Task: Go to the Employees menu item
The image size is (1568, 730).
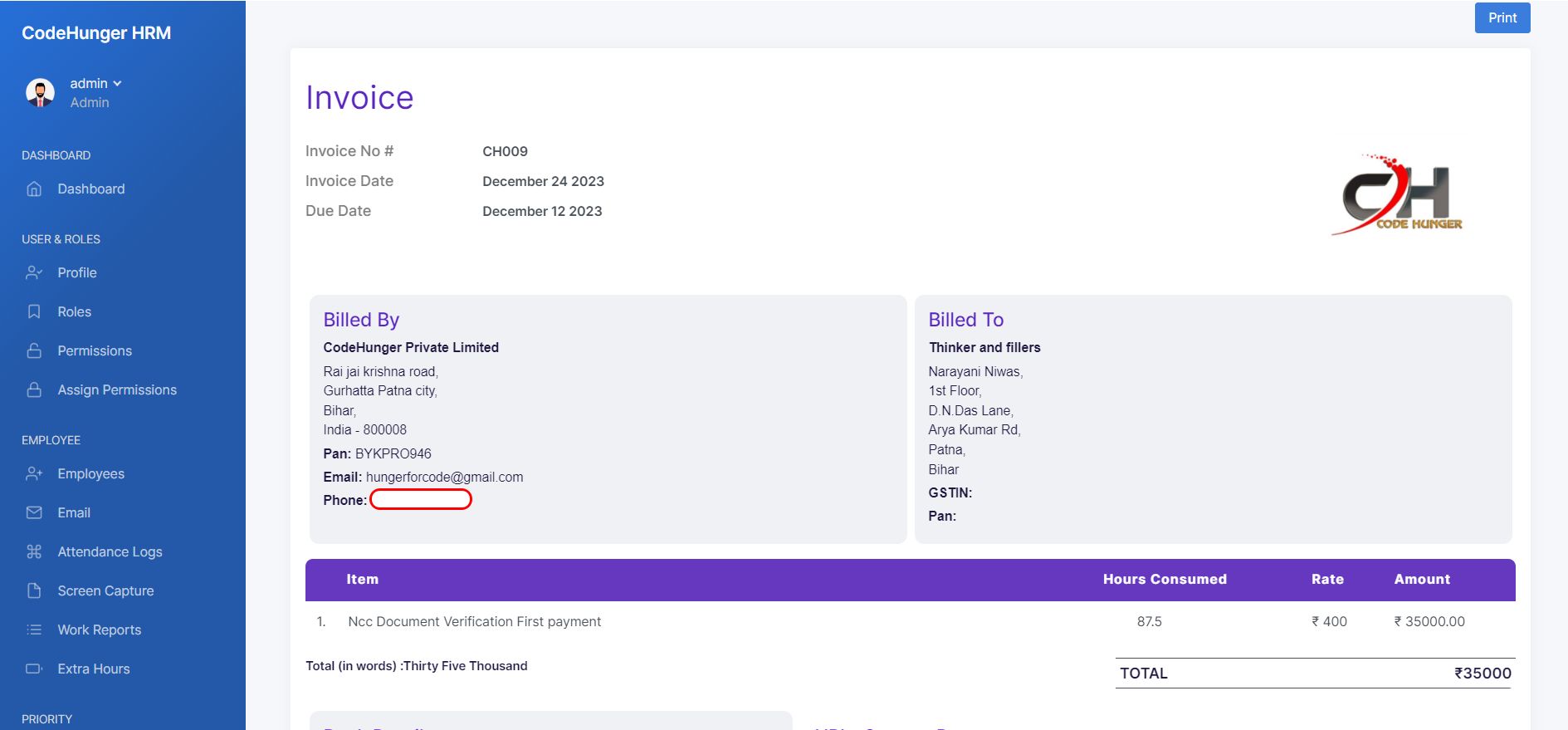Action: click(90, 473)
